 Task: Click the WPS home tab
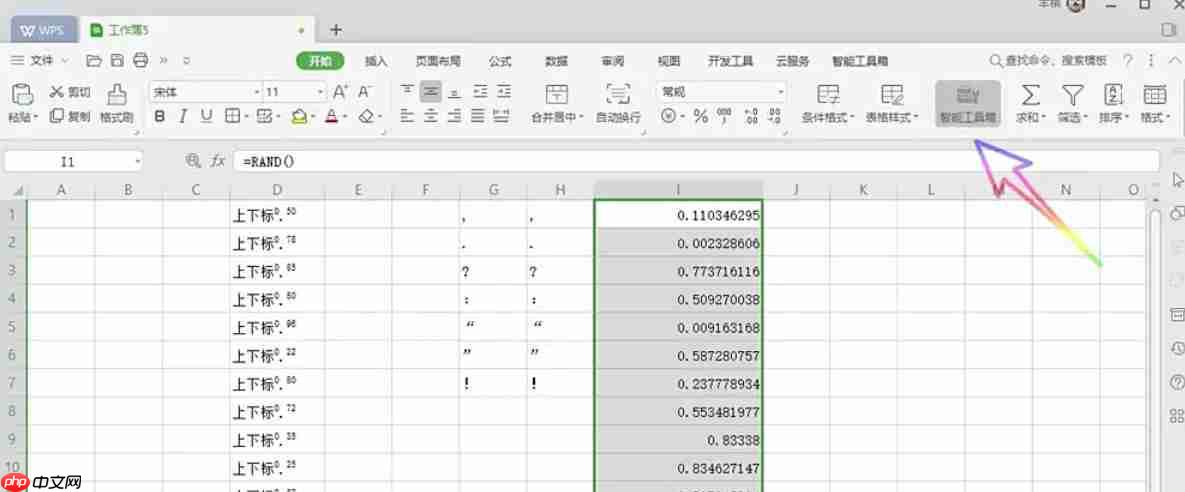point(43,30)
